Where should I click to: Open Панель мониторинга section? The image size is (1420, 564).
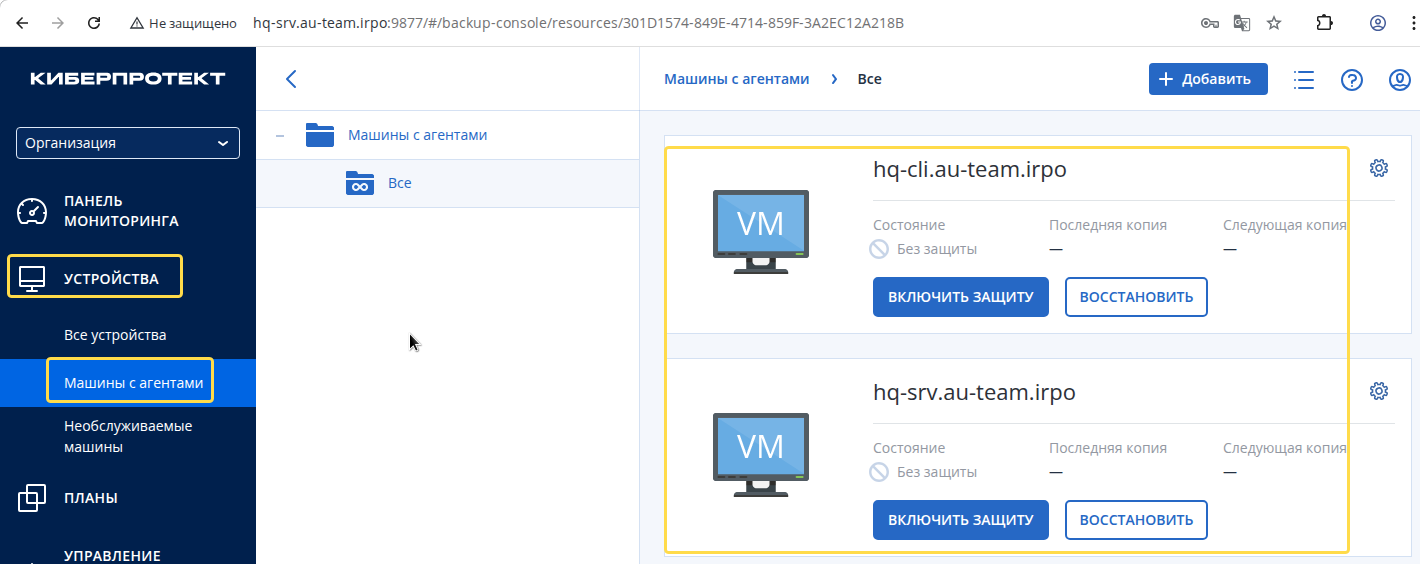[x=121, y=211]
